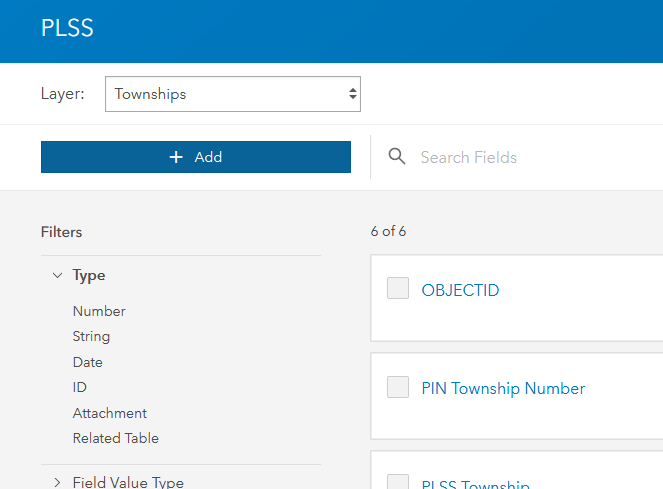The height and width of the screenshot is (489, 663).
Task: Click the '6 of 6' count text
Action: (388, 231)
